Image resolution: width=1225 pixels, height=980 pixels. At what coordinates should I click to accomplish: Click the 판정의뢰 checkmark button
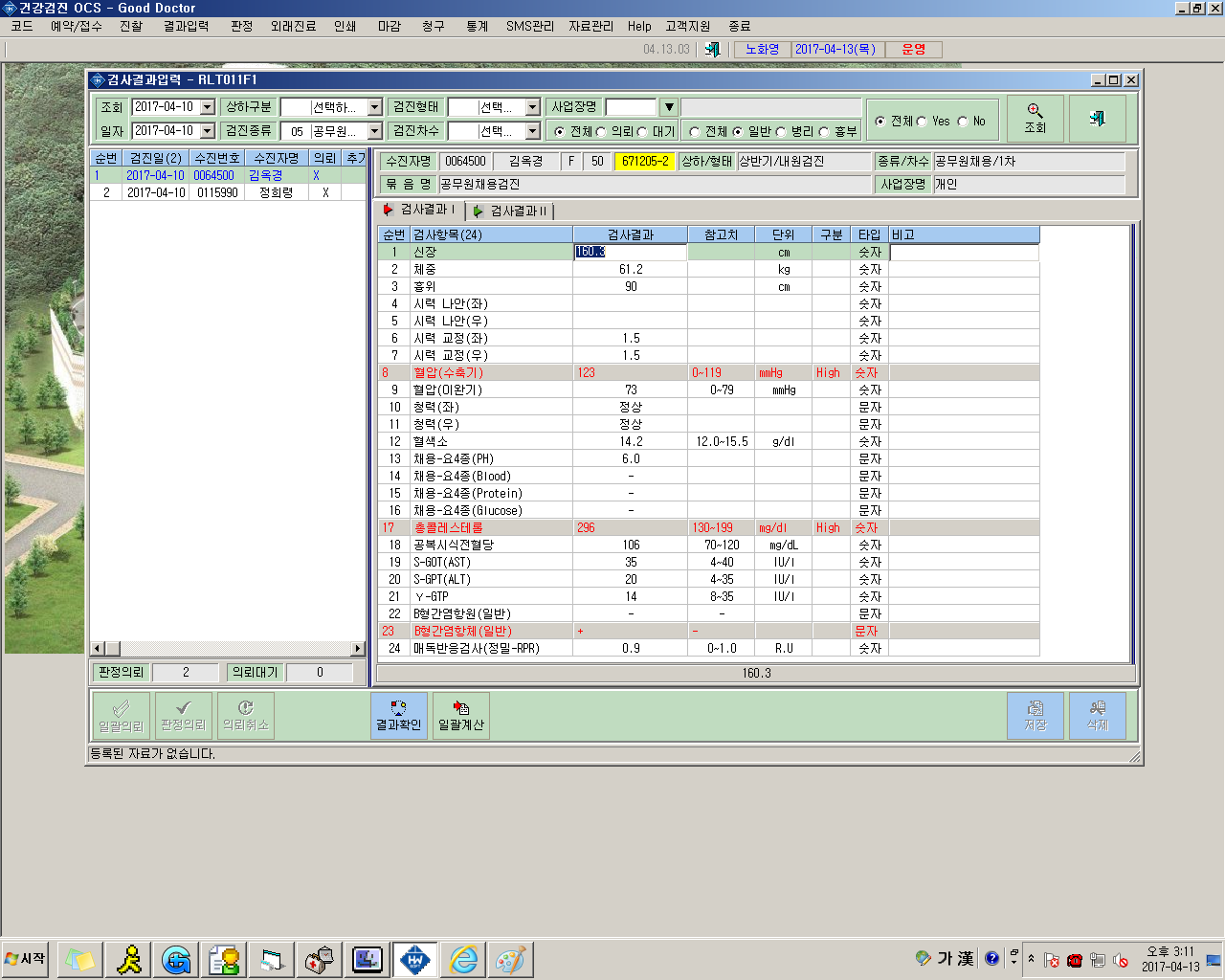tap(183, 716)
